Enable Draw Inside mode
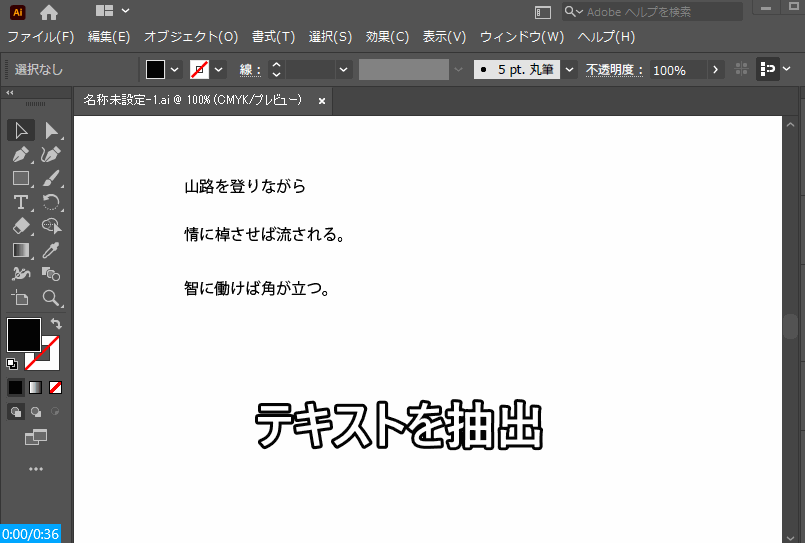Image resolution: width=805 pixels, height=543 pixels. pos(55,412)
